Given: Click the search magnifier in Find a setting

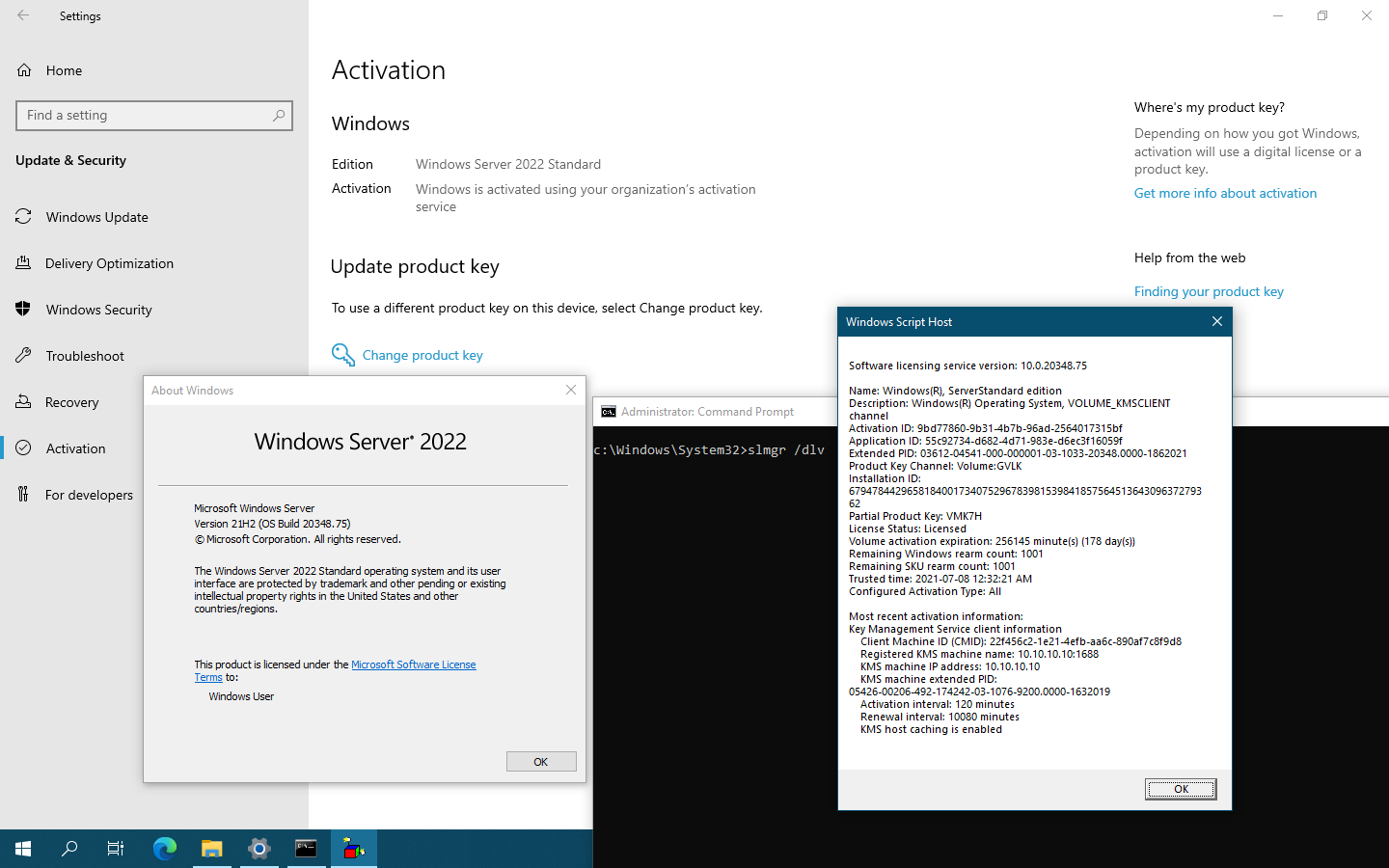Looking at the screenshot, I should (x=279, y=116).
